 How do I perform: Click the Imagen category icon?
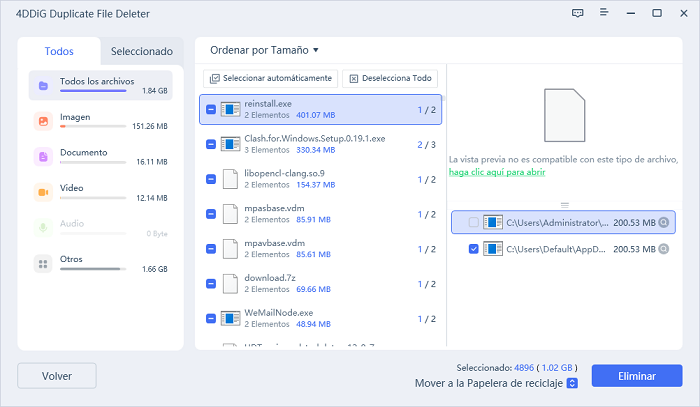coord(43,121)
